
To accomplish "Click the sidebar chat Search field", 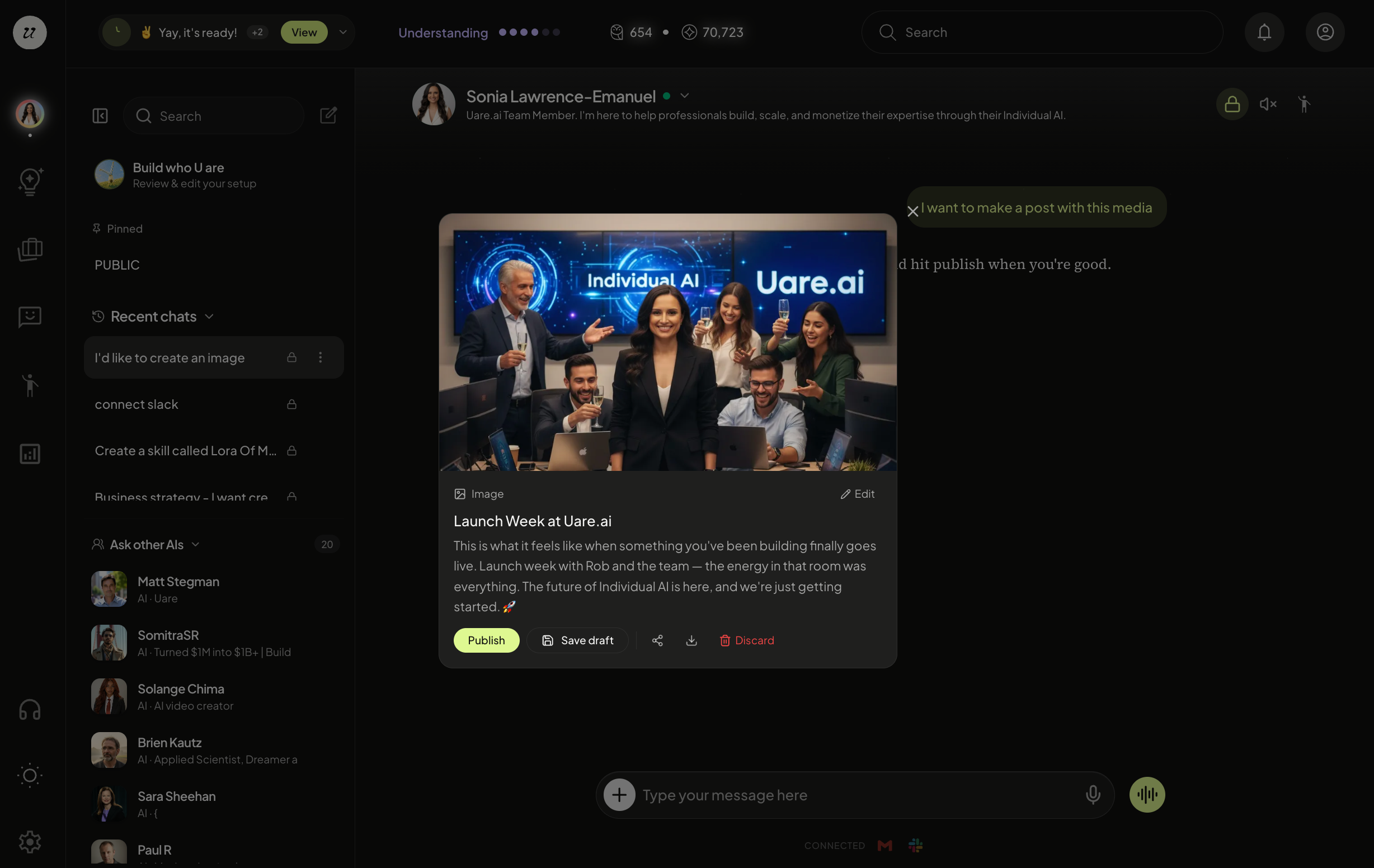I will [x=213, y=116].
